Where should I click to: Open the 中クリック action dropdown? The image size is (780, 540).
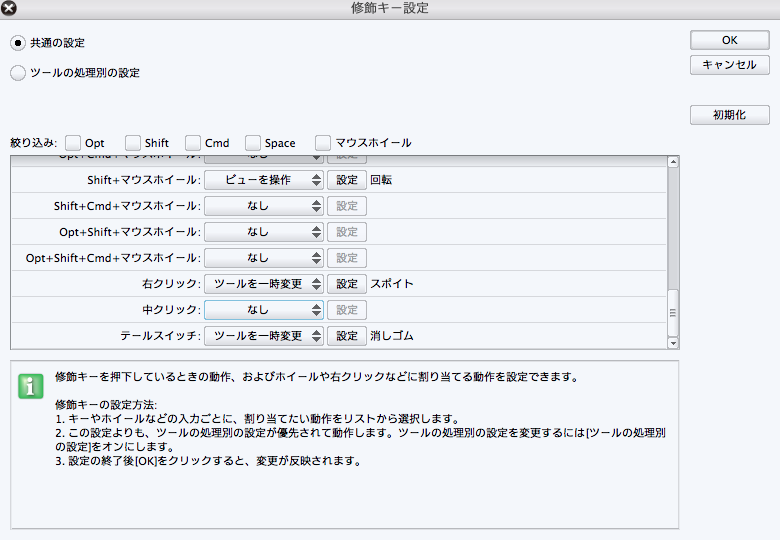tap(264, 310)
